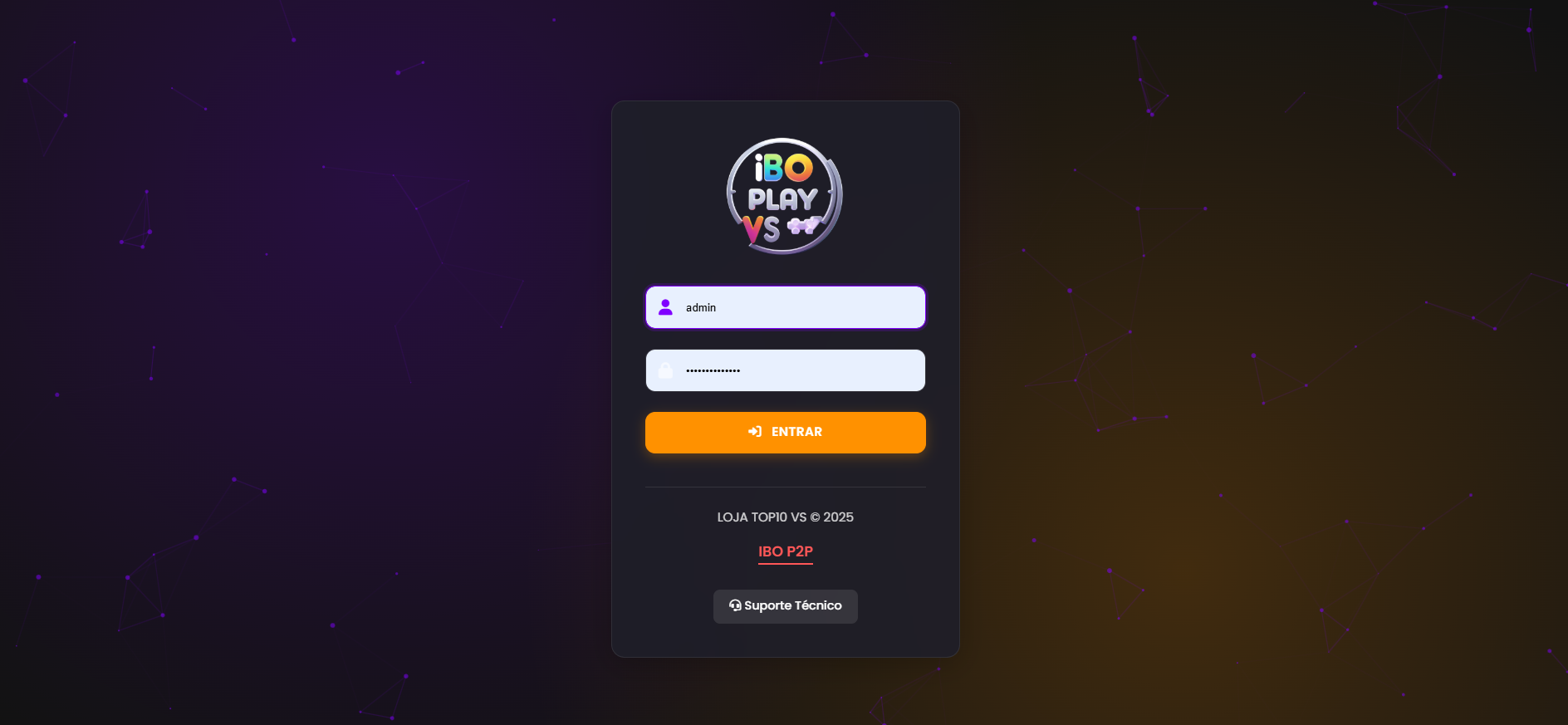Screen dimensions: 1568x725
Task: Click the headset icon on Suporte Técnico
Action: (x=735, y=605)
